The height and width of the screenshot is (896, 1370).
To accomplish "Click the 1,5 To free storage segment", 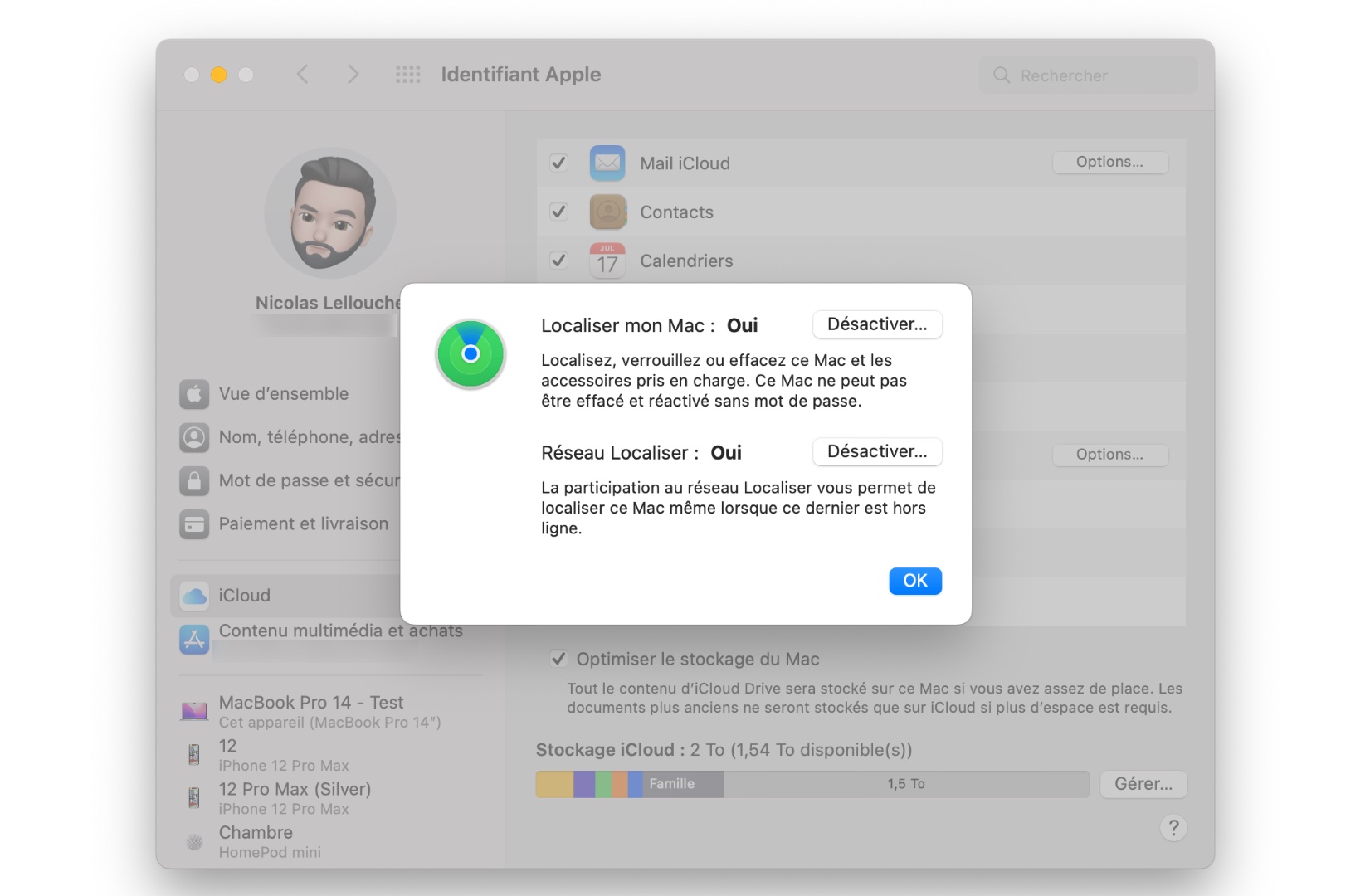I will tap(906, 784).
